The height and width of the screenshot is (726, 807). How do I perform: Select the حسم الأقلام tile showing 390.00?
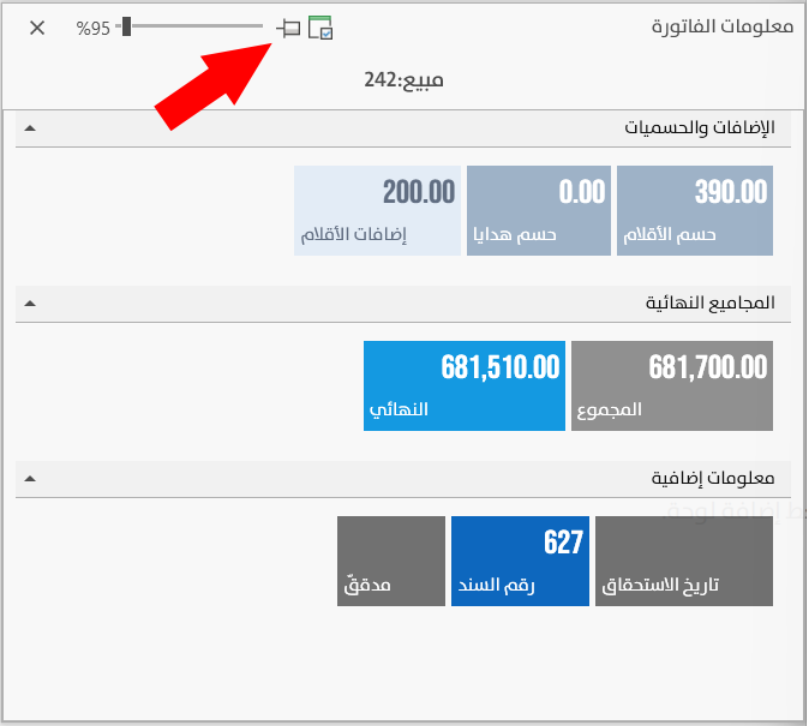click(x=695, y=211)
